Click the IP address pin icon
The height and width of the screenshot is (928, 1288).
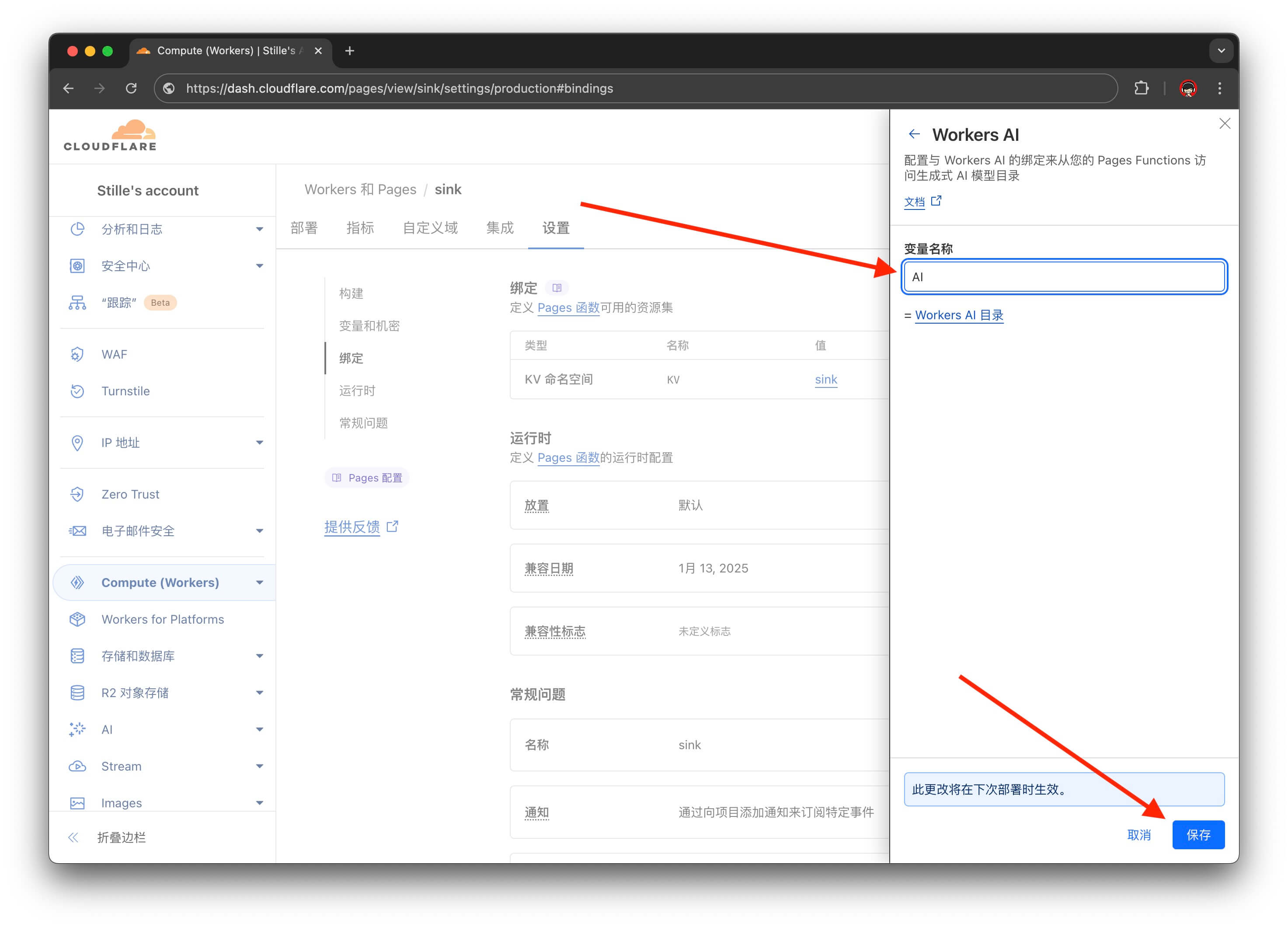[x=77, y=443]
